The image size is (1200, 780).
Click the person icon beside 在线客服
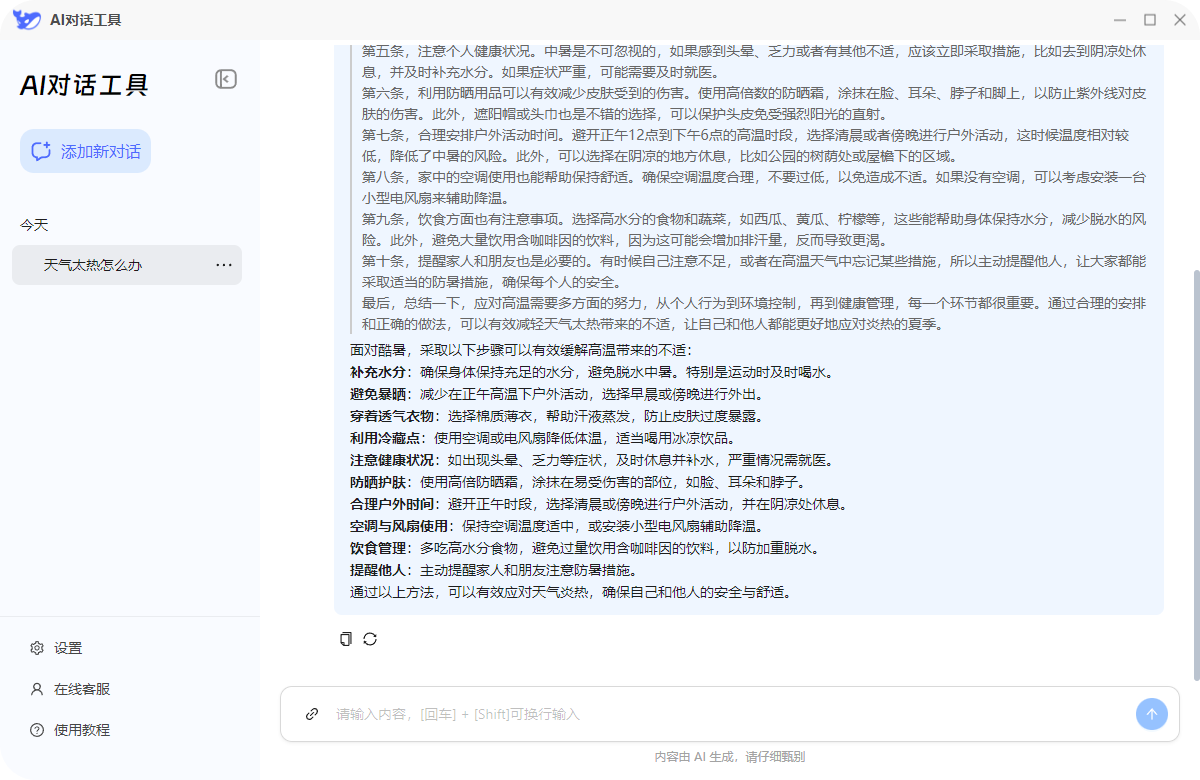pos(37,689)
